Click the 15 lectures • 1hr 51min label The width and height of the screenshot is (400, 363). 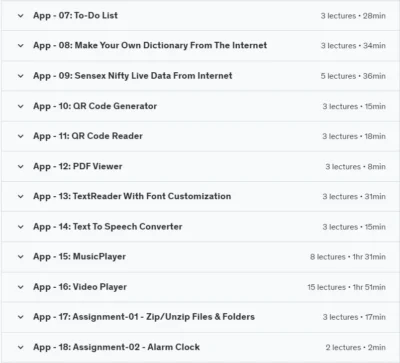[347, 287]
